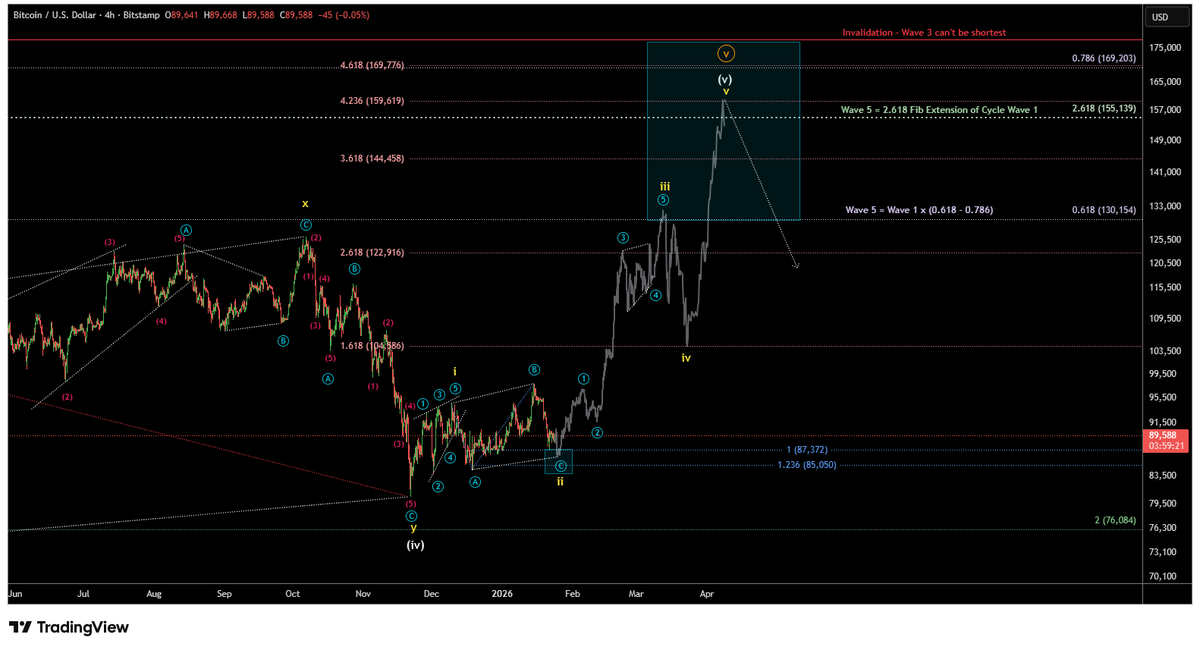Viewport: 1200px width, 650px height.
Task: Click the 70,100 price axis label
Action: 1164,576
